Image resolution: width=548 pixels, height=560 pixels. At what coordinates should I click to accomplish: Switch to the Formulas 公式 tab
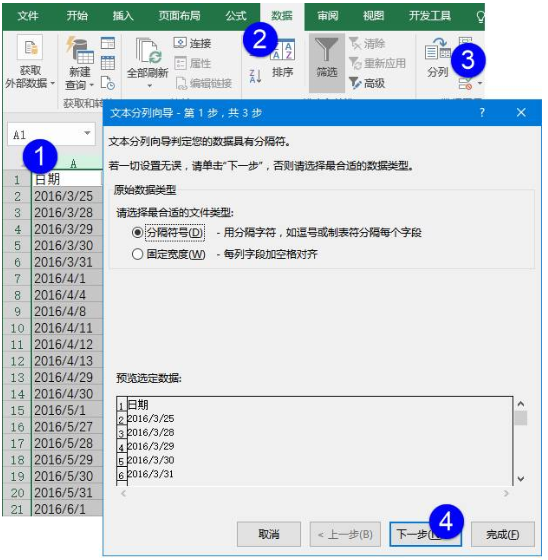(x=236, y=16)
